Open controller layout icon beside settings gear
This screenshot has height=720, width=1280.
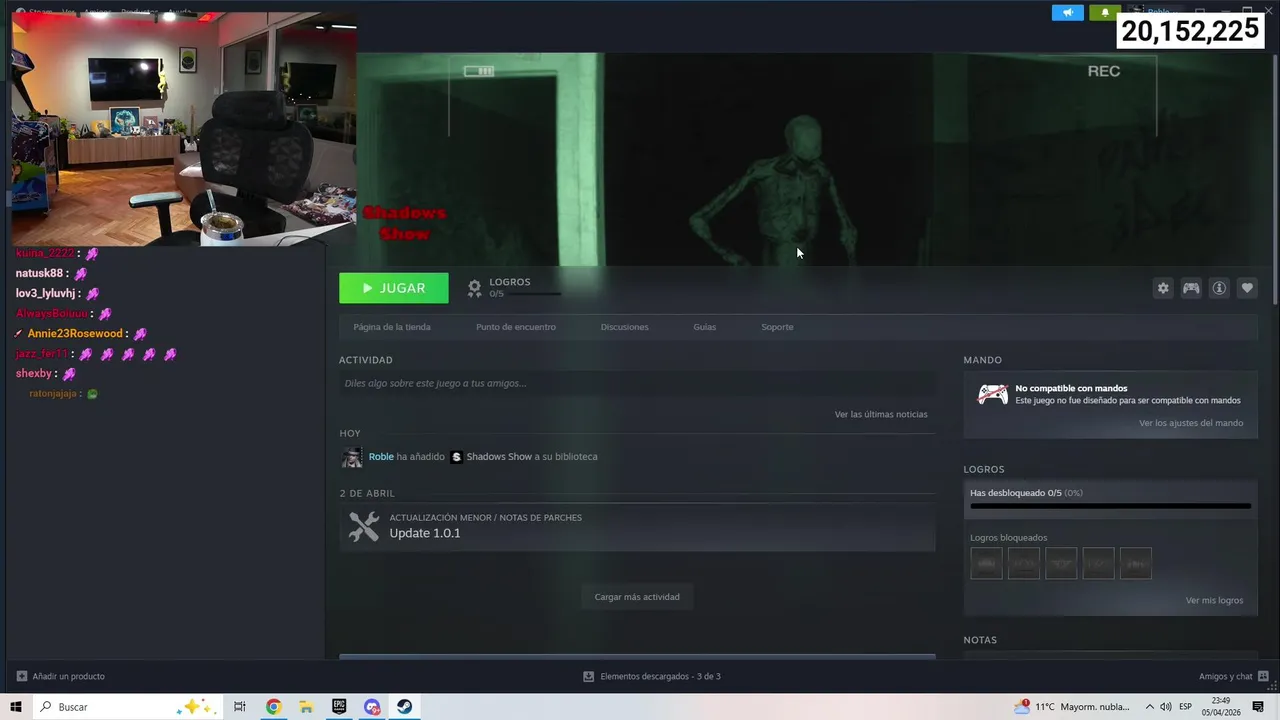(x=1191, y=288)
